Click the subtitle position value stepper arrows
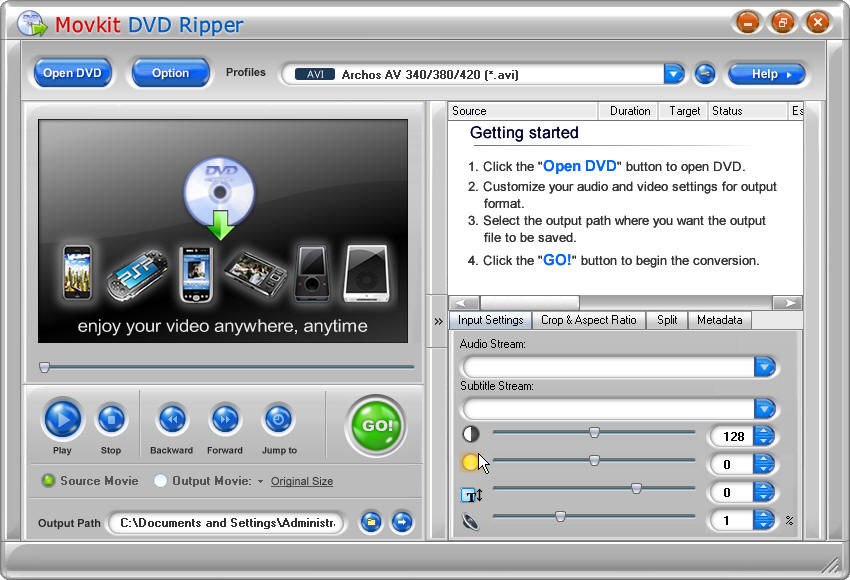Viewport: 850px width, 580px height. [764, 492]
